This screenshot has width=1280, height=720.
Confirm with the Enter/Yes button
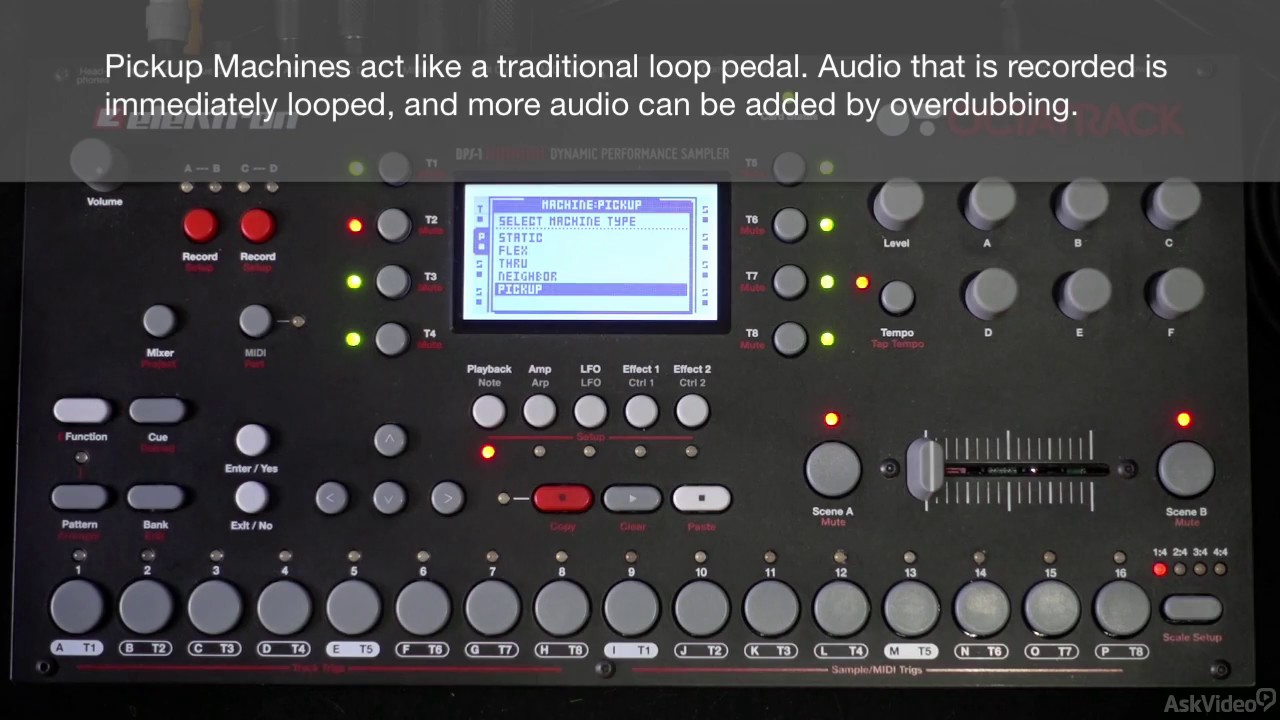coord(252,440)
